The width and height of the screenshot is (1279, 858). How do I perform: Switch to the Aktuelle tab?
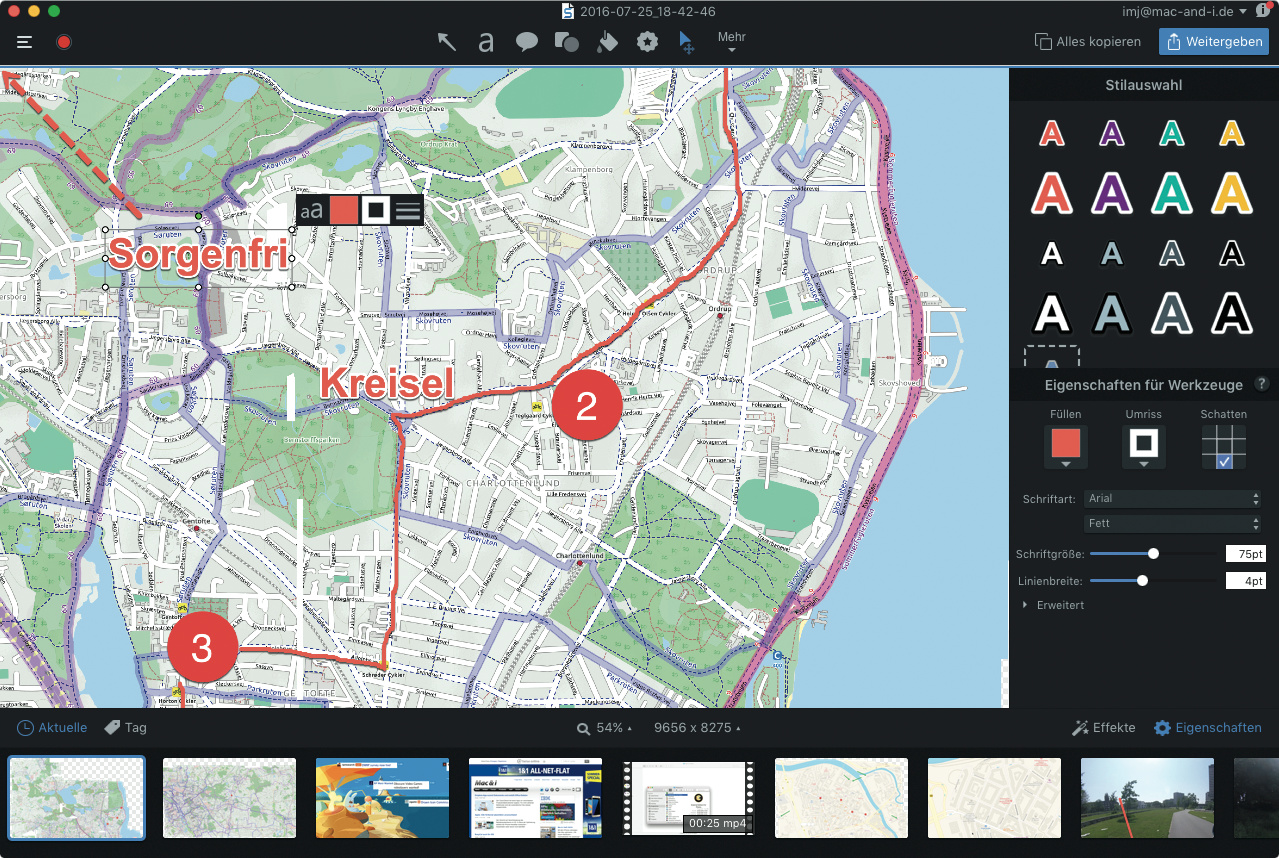(x=52, y=728)
